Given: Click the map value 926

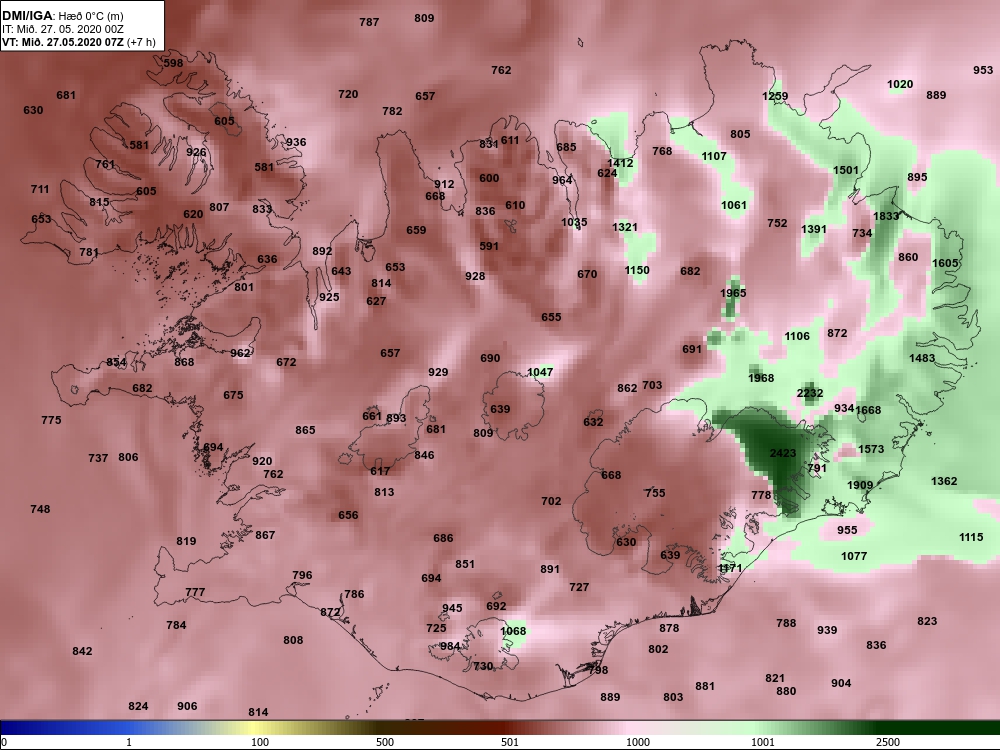Looking at the screenshot, I should 196,152.
